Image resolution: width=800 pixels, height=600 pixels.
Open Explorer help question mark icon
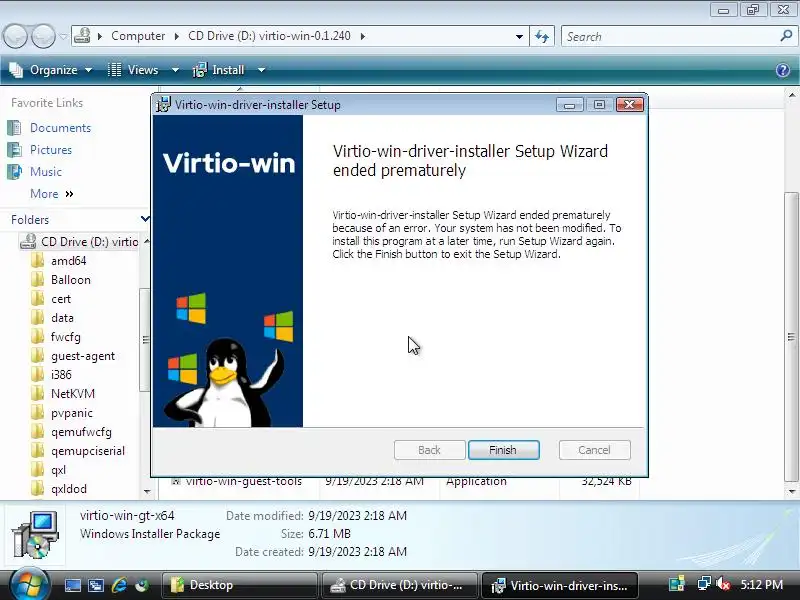pos(783,70)
